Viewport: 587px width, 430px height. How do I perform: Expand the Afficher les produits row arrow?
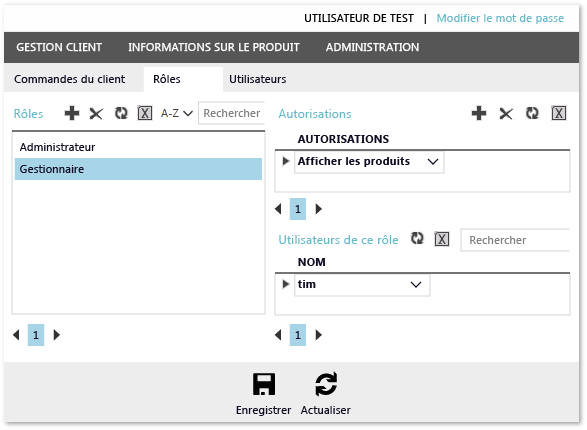(x=286, y=161)
